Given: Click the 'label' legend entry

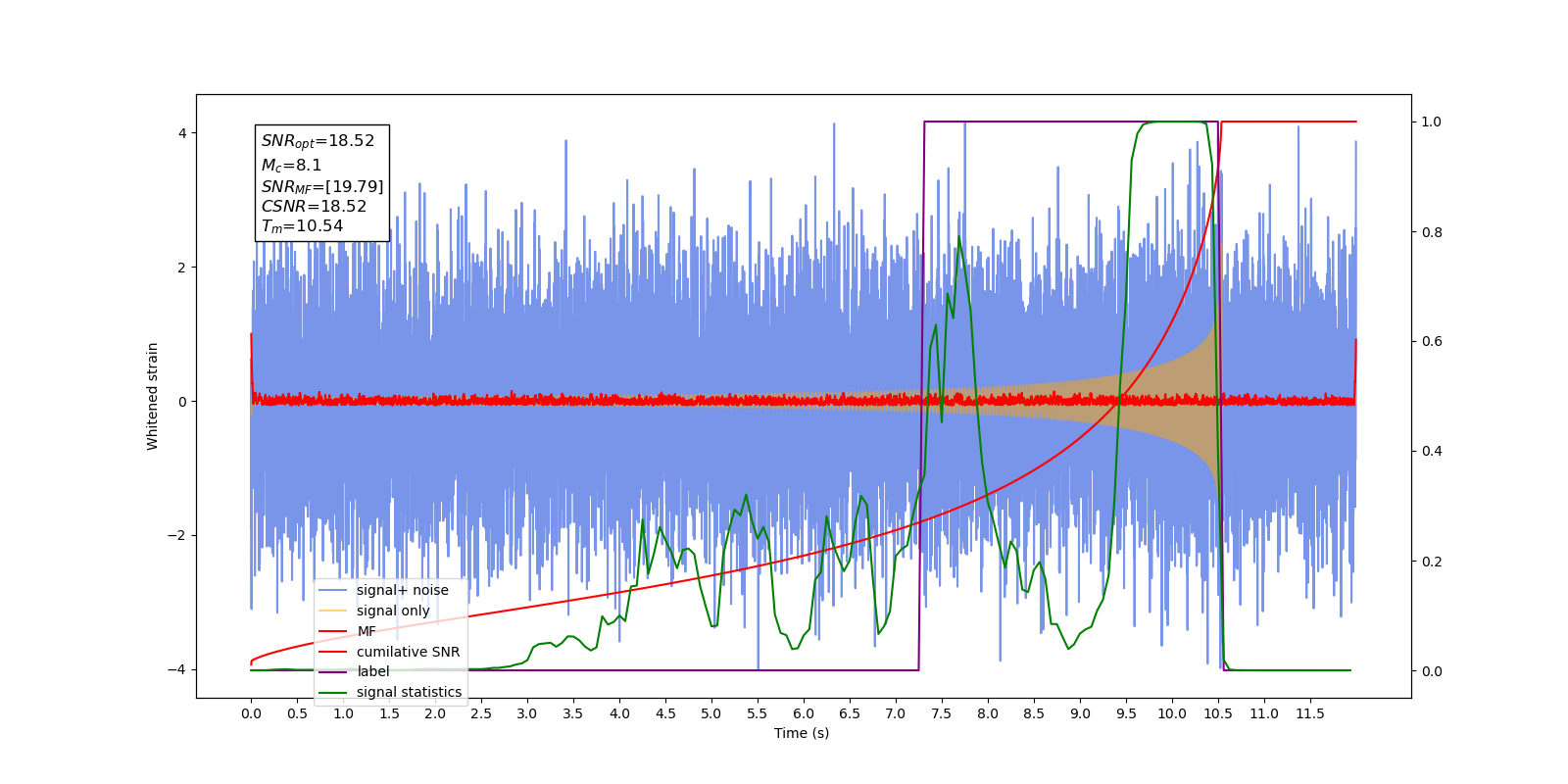Looking at the screenshot, I should pos(355,671).
